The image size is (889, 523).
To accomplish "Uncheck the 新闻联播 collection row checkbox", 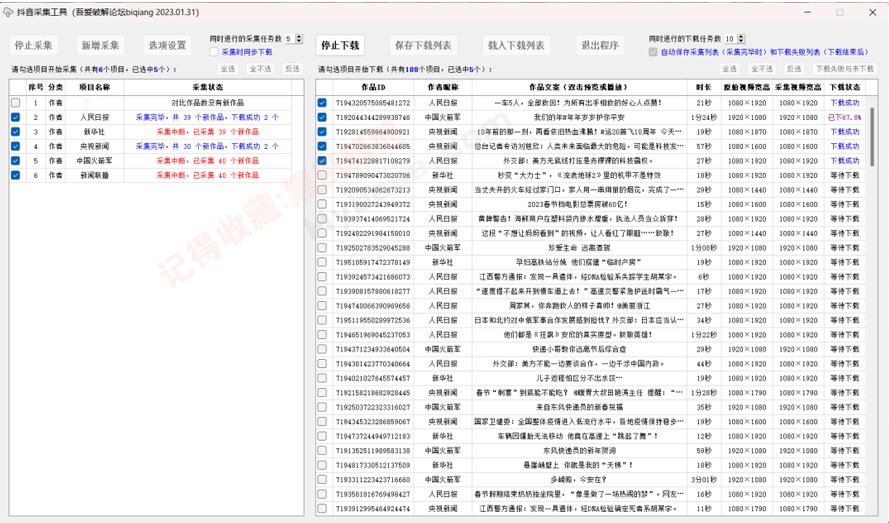I will (15, 175).
